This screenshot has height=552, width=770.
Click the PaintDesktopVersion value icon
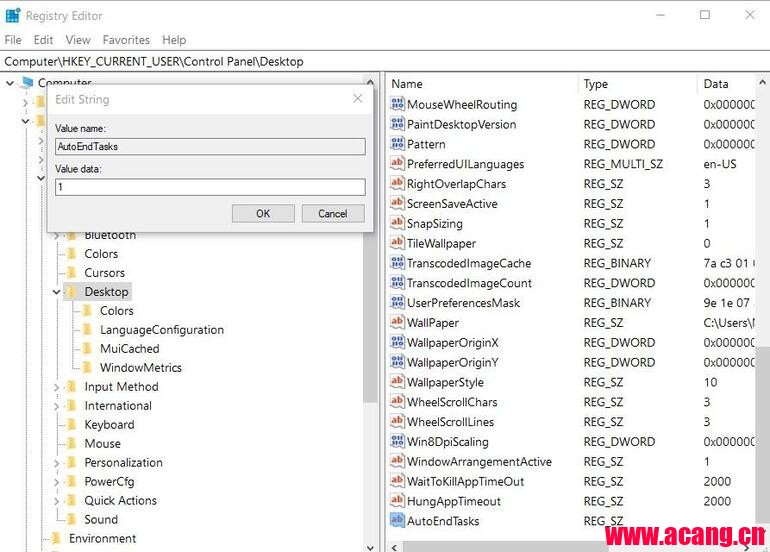[x=397, y=124]
